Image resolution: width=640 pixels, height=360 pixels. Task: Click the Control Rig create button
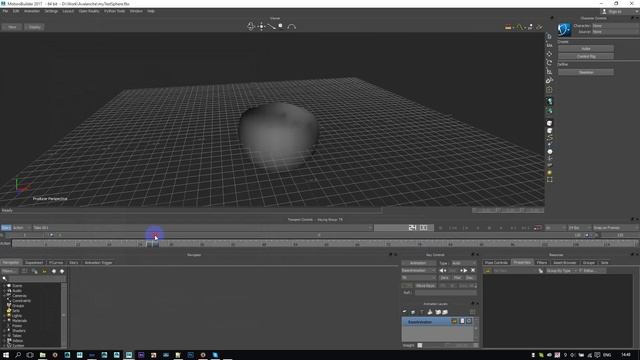[586, 56]
